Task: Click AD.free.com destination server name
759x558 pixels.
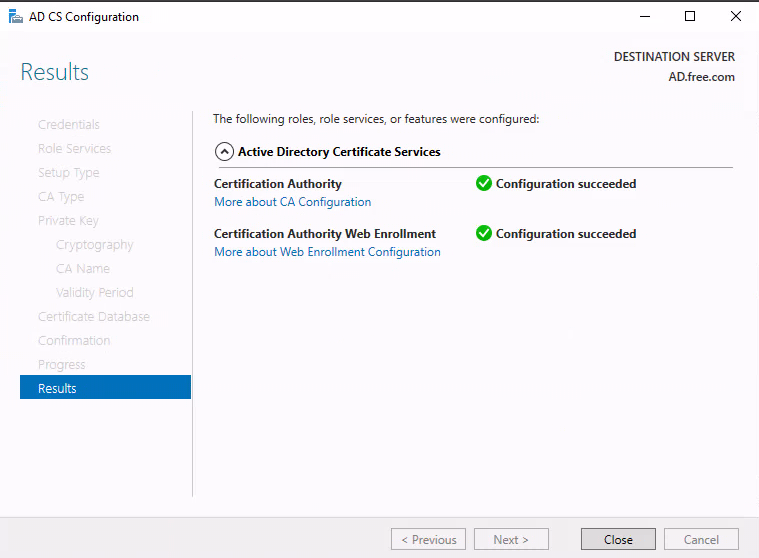Action: pyautogui.click(x=701, y=77)
